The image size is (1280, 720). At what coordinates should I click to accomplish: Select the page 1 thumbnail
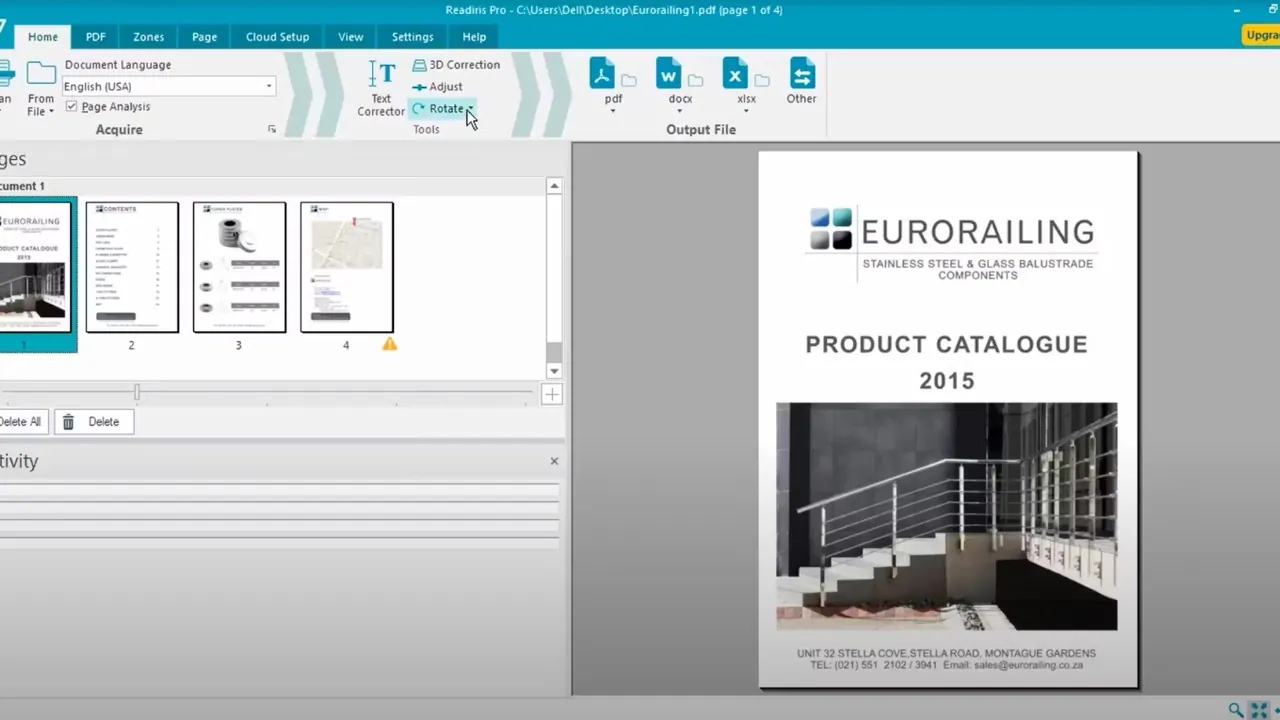(36, 268)
